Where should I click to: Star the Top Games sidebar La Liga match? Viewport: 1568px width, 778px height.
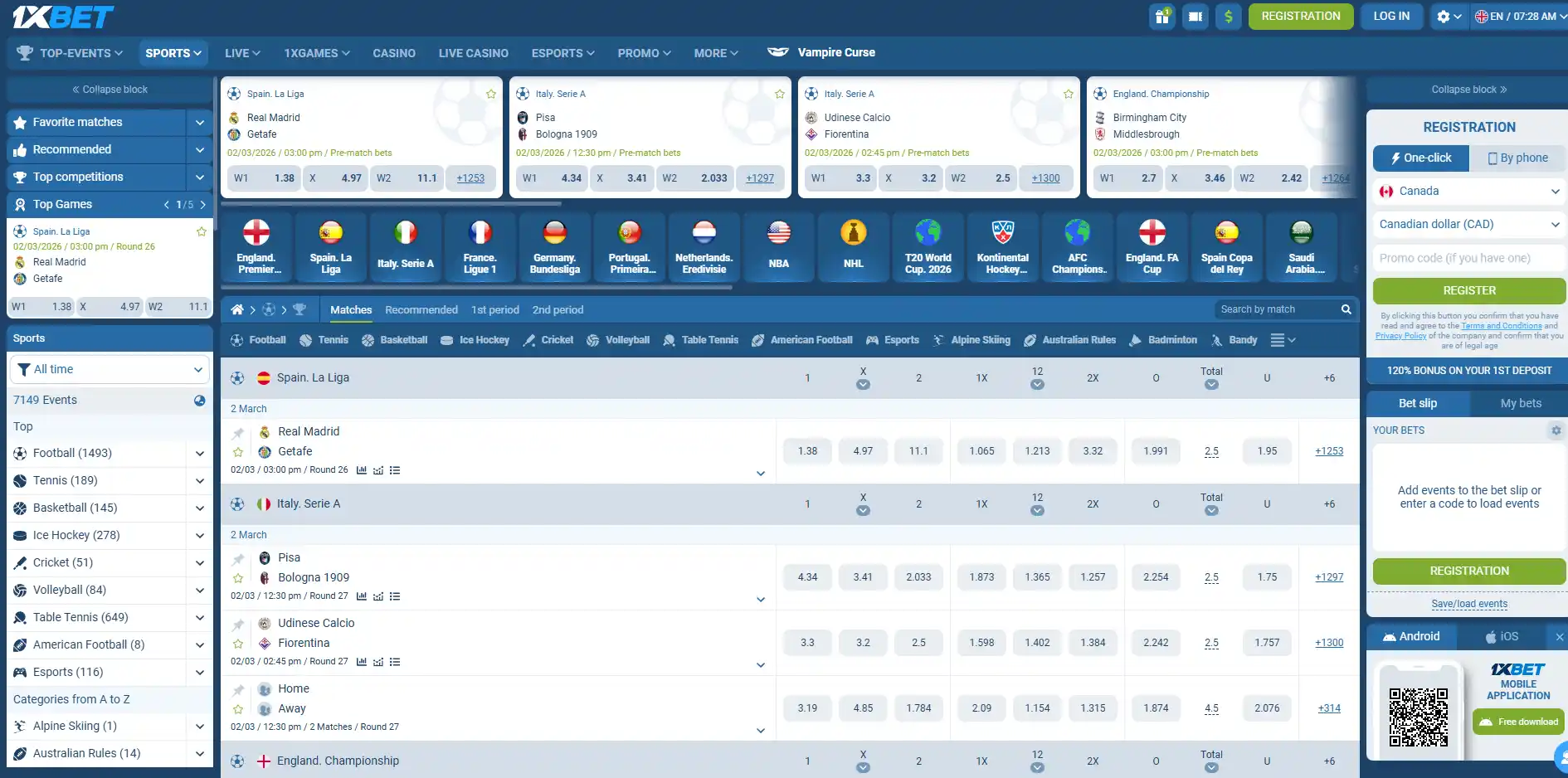pos(201,231)
